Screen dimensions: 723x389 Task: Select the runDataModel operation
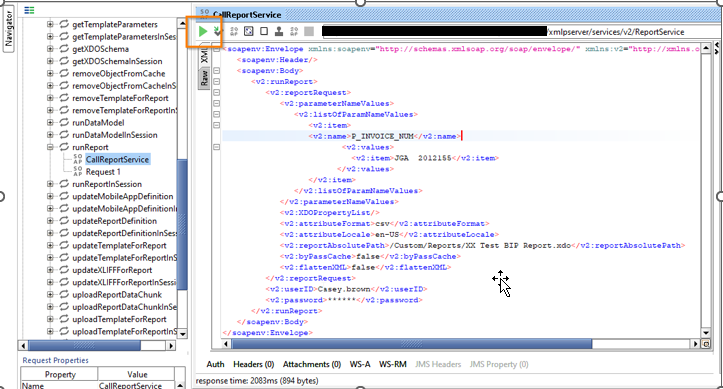coord(98,123)
